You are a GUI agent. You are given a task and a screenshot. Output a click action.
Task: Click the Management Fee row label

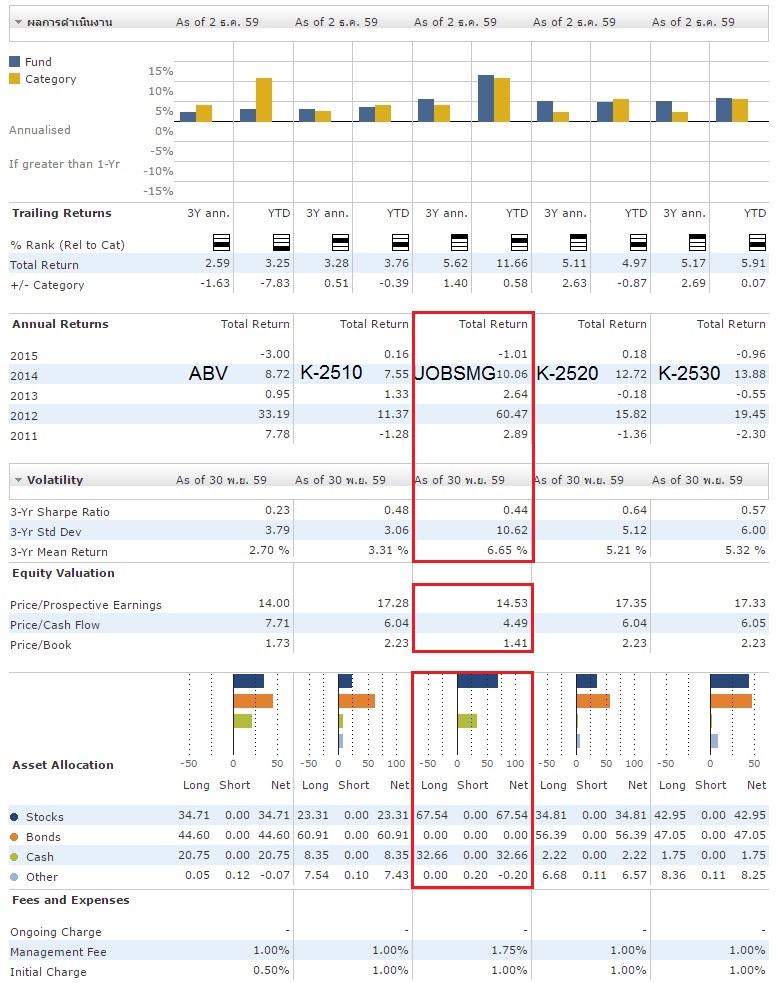click(58, 952)
